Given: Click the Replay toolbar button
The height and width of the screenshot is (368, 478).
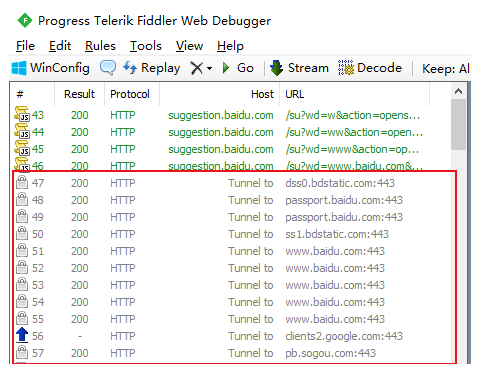Looking at the screenshot, I should pos(152,68).
